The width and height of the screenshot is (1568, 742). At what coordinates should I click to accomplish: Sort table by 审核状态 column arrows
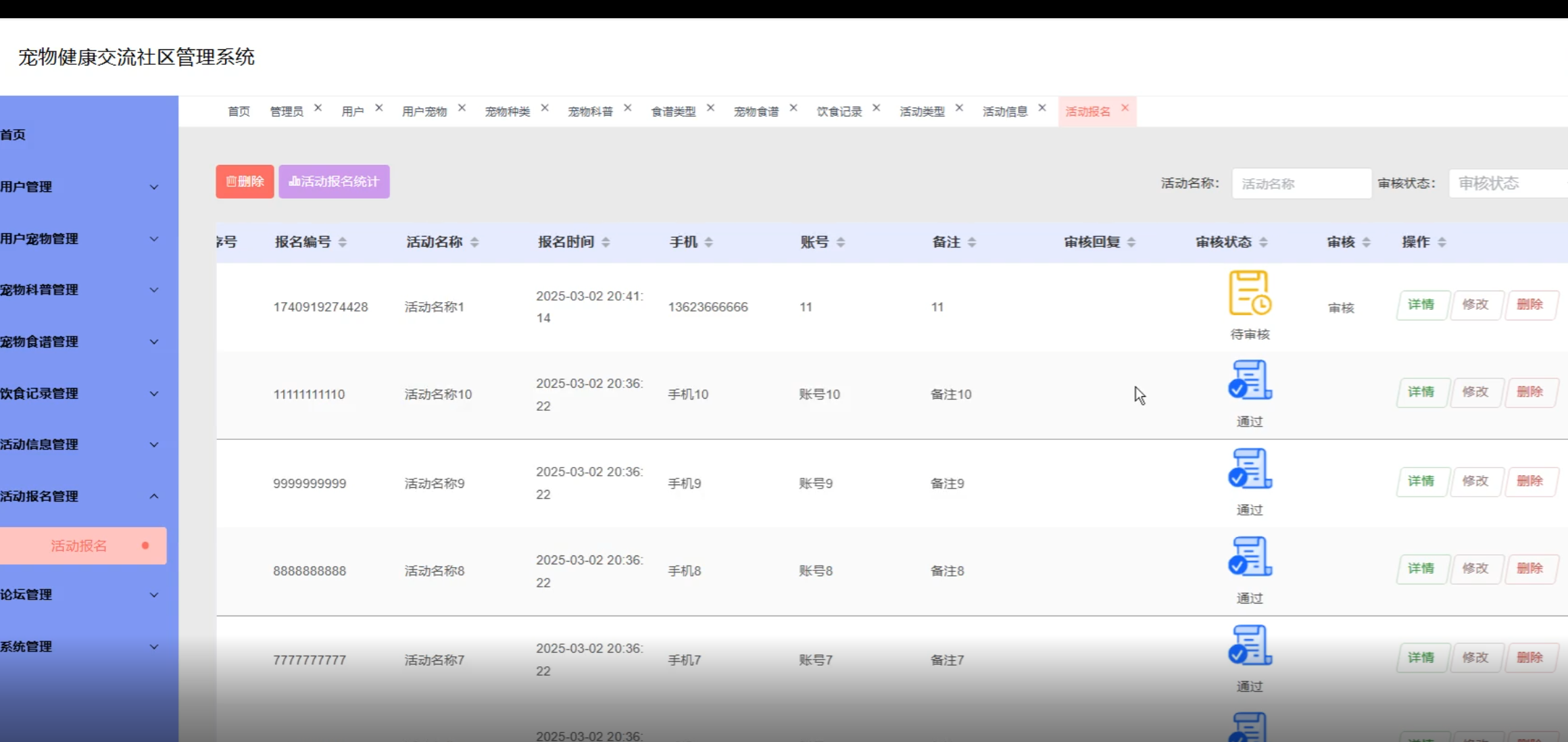[1263, 243]
